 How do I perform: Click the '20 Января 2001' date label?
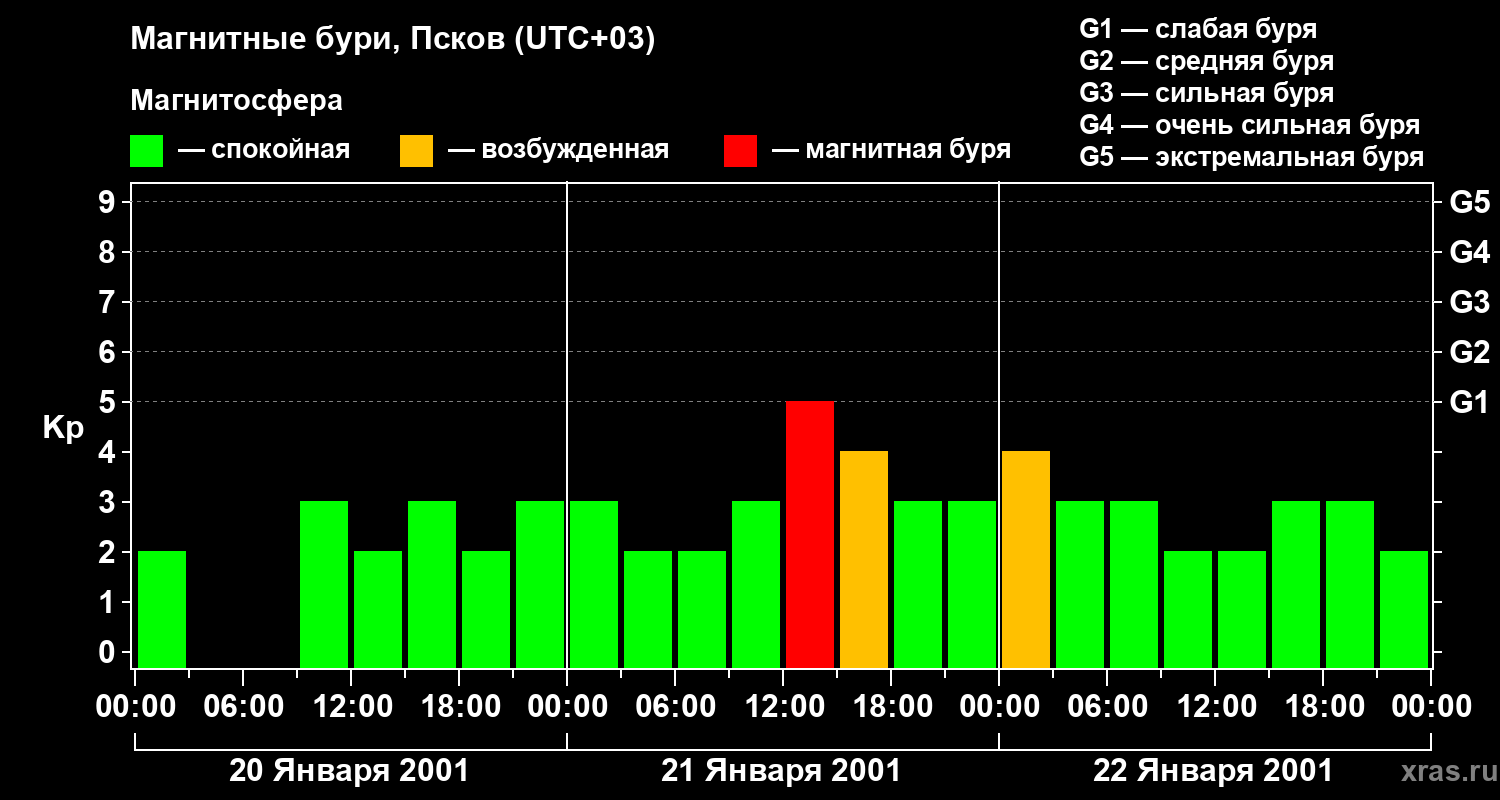(349, 771)
